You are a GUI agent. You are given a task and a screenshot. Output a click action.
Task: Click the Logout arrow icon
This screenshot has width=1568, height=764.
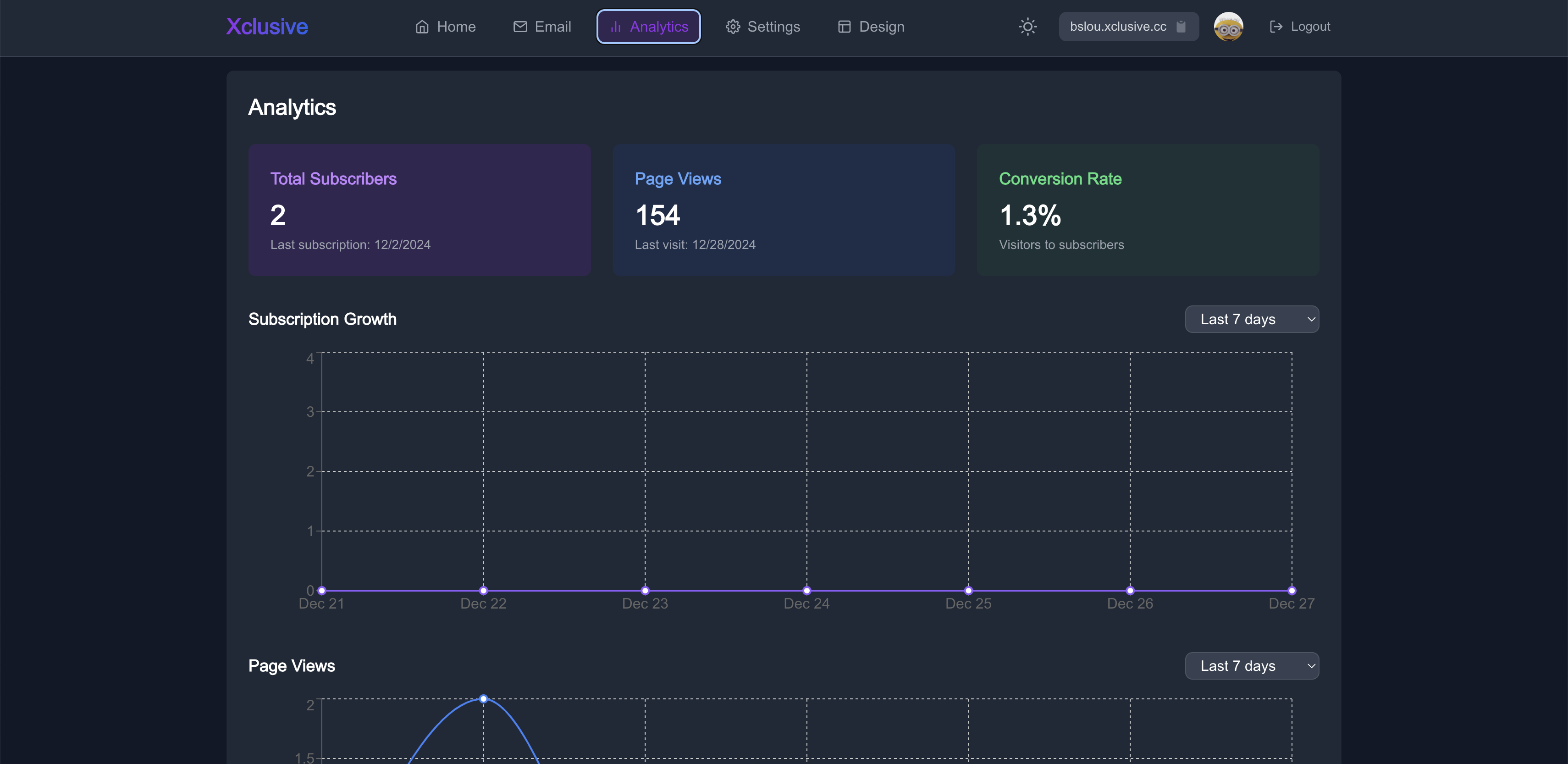coord(1276,27)
